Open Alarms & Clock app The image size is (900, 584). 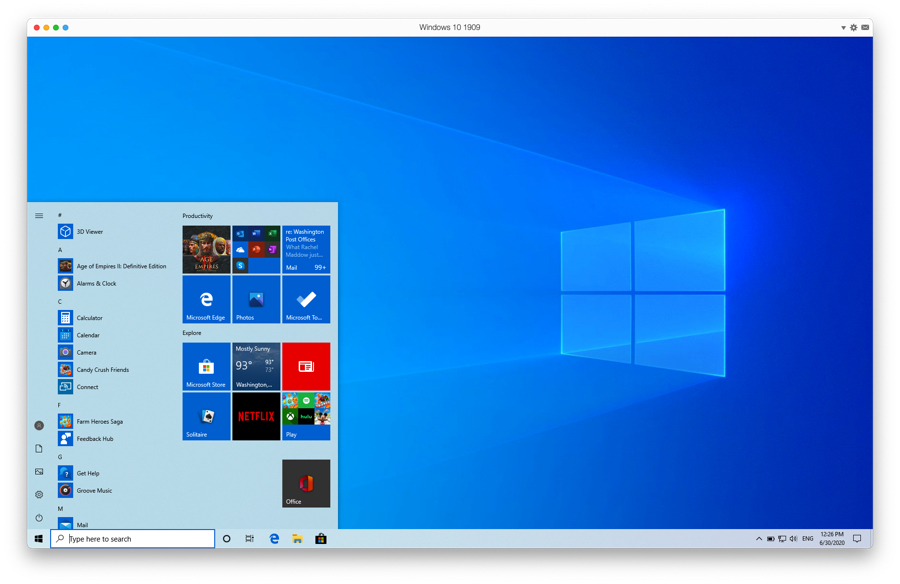coord(112,283)
